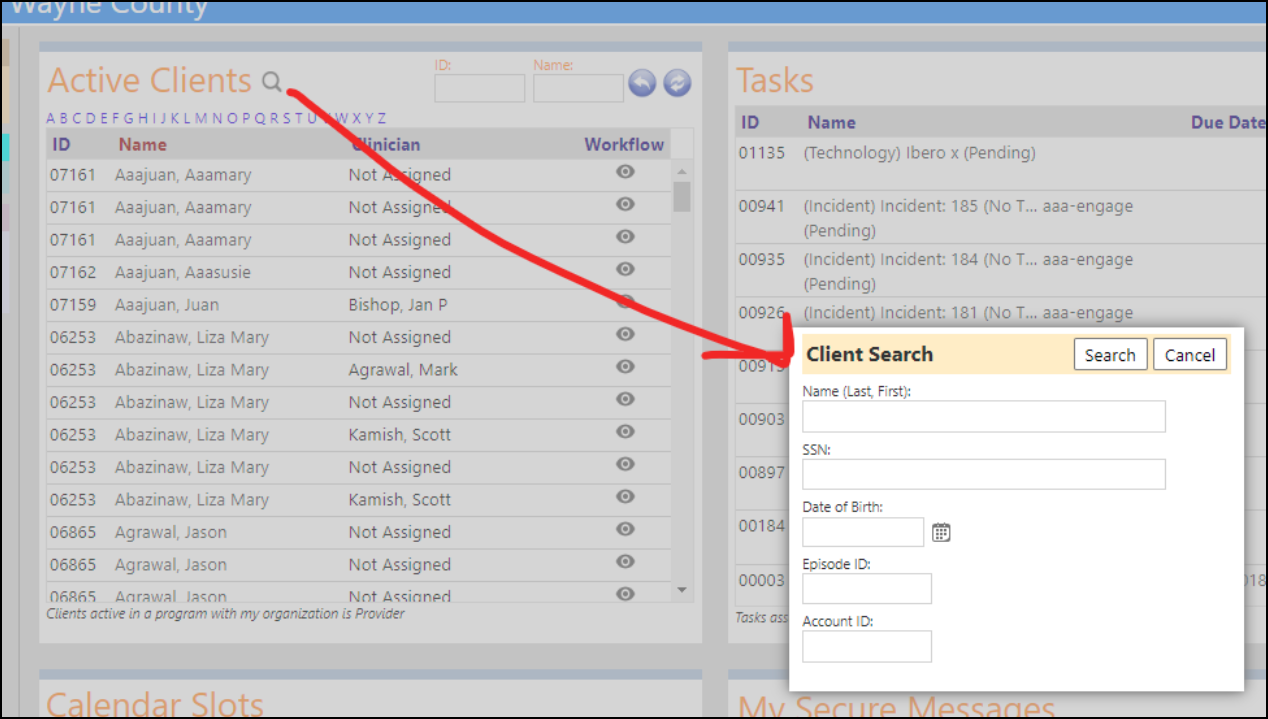Viewport: 1268px width, 719px height.
Task: Sort Tasks by Due Date column header
Action: coord(1227,122)
